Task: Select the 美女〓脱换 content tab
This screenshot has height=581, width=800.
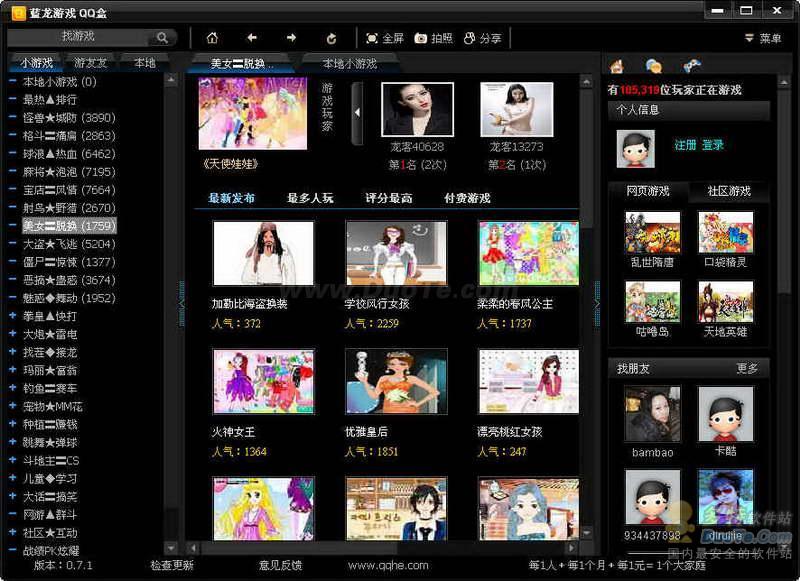Action: tap(242, 64)
